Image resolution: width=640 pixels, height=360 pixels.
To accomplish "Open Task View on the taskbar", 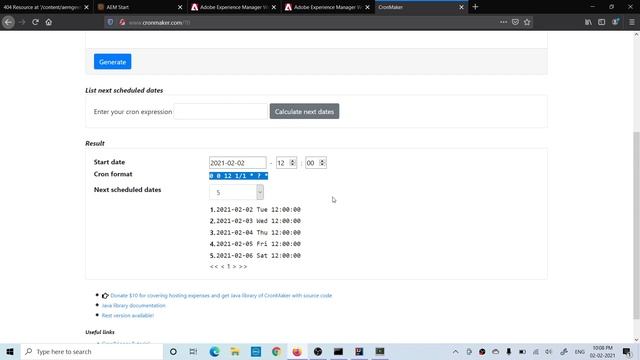I will click(x=193, y=351).
